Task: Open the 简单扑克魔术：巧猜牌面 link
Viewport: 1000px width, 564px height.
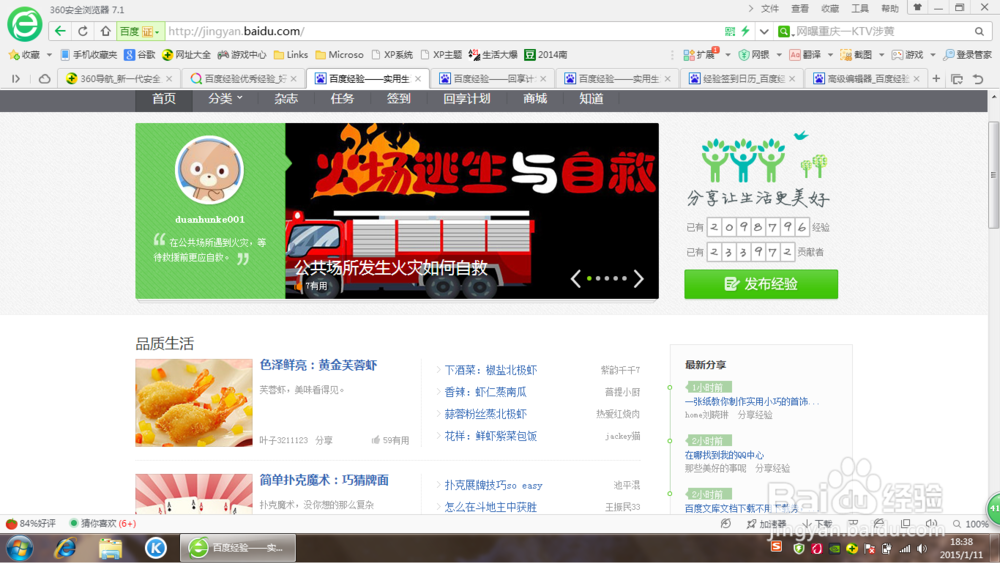Action: tap(324, 480)
